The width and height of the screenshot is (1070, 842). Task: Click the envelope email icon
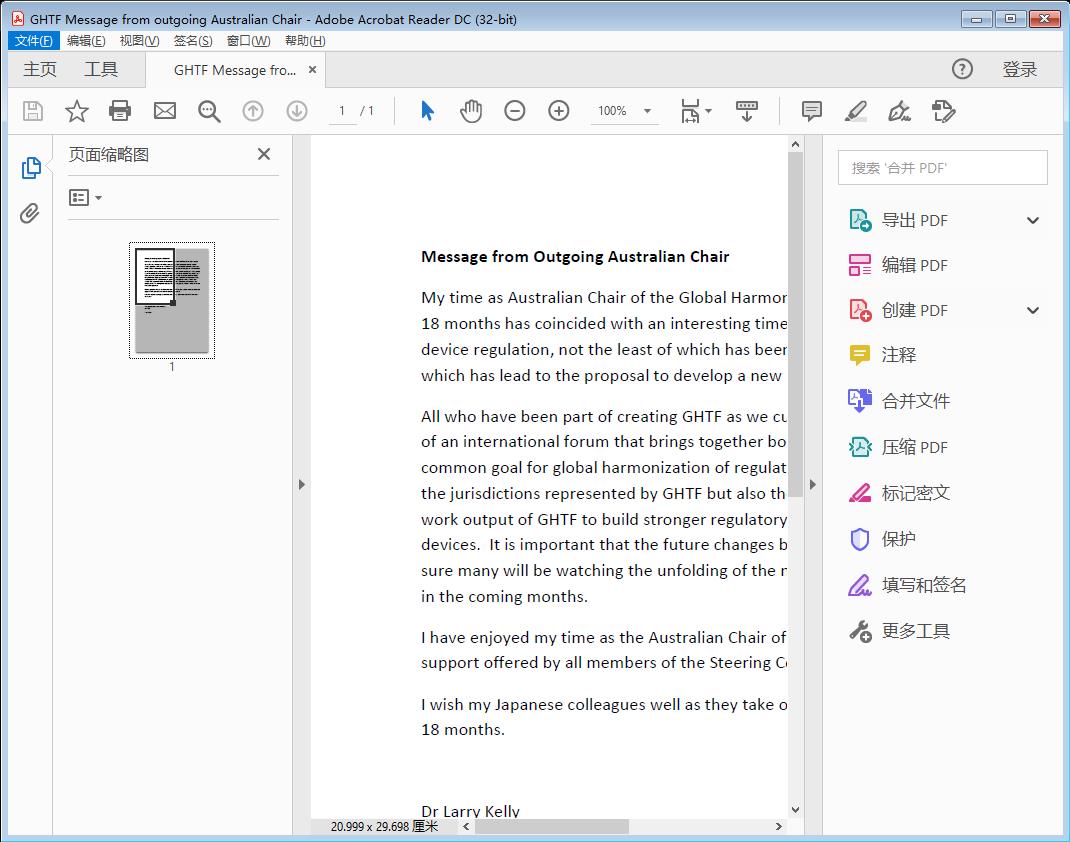(165, 111)
